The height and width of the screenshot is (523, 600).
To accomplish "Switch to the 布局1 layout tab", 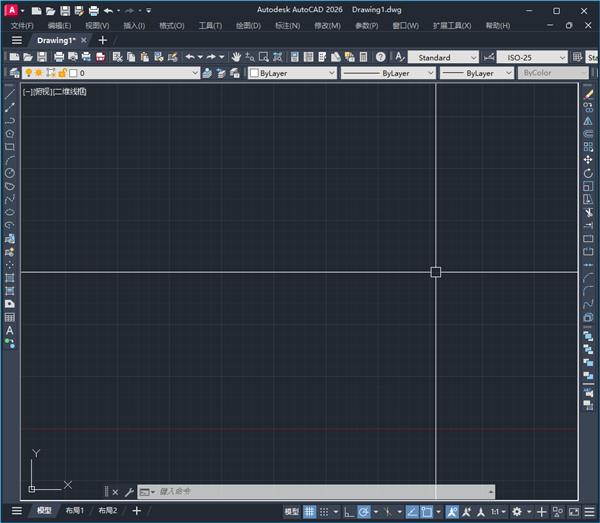I will pos(74,511).
